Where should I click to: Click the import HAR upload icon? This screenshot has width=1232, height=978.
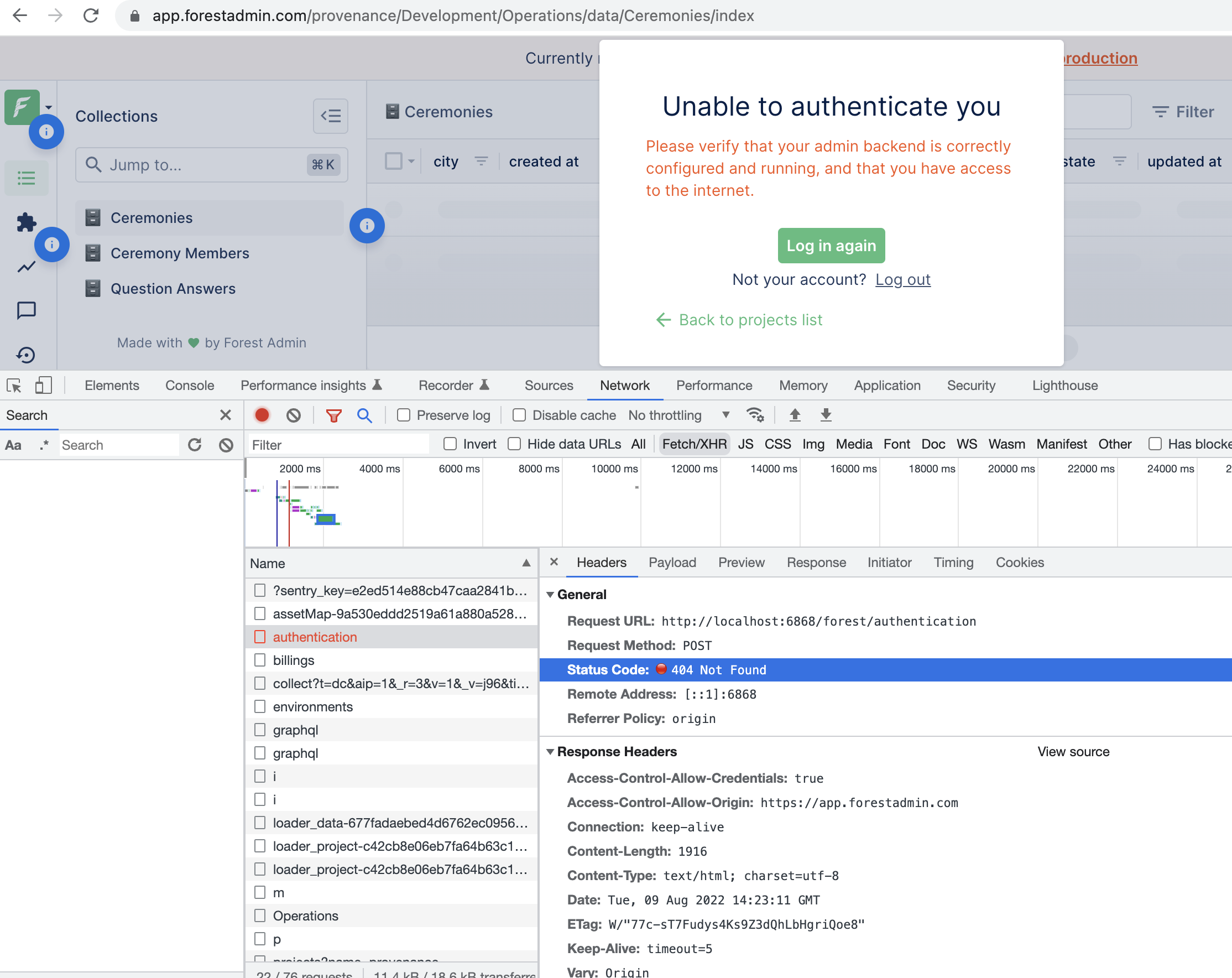pyautogui.click(x=794, y=415)
